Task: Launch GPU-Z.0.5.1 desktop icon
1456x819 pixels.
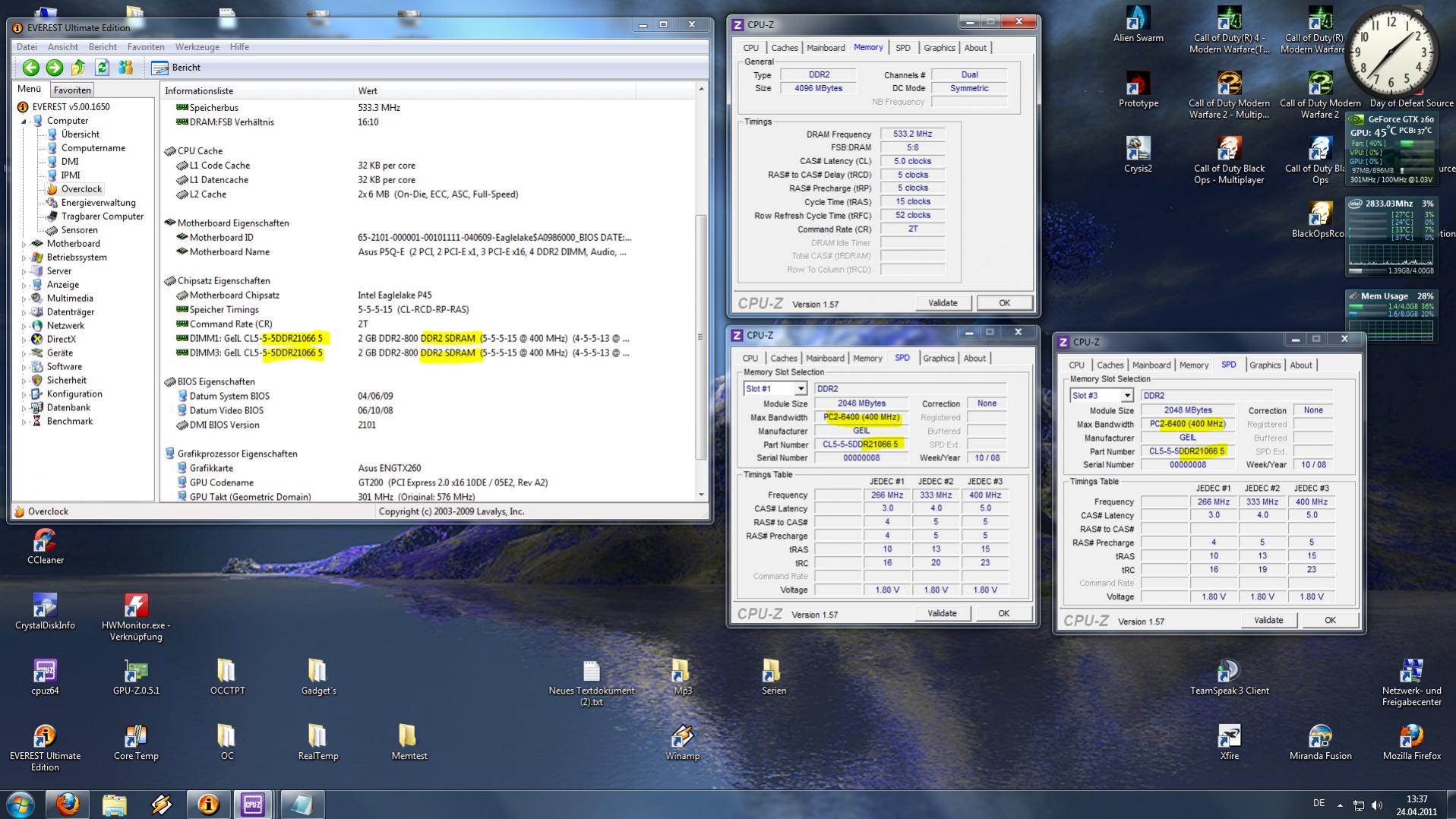Action: coord(136,677)
